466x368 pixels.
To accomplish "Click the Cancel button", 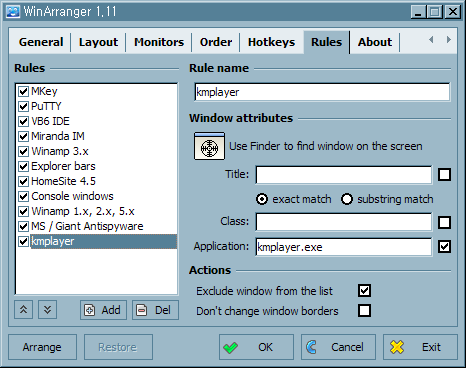I will (x=338, y=347).
